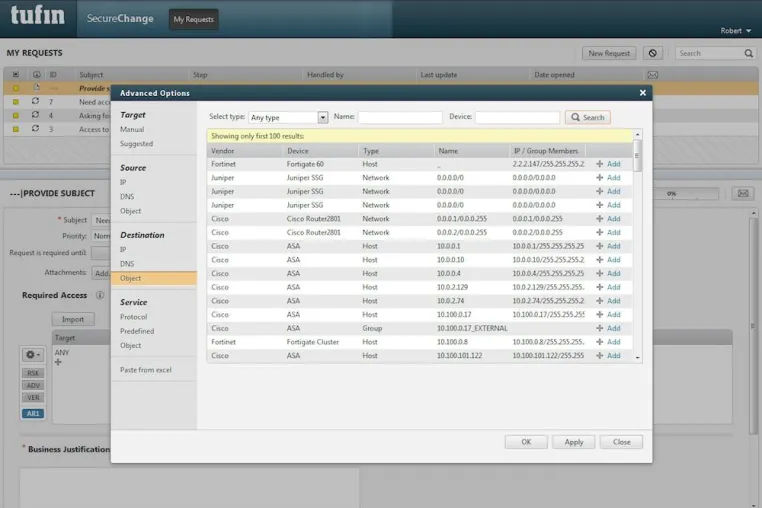Viewport: 762px width, 508px height.
Task: Add Cisco Router2801 network 0.0.0.2/0.0.0.255
Action: tap(608, 232)
